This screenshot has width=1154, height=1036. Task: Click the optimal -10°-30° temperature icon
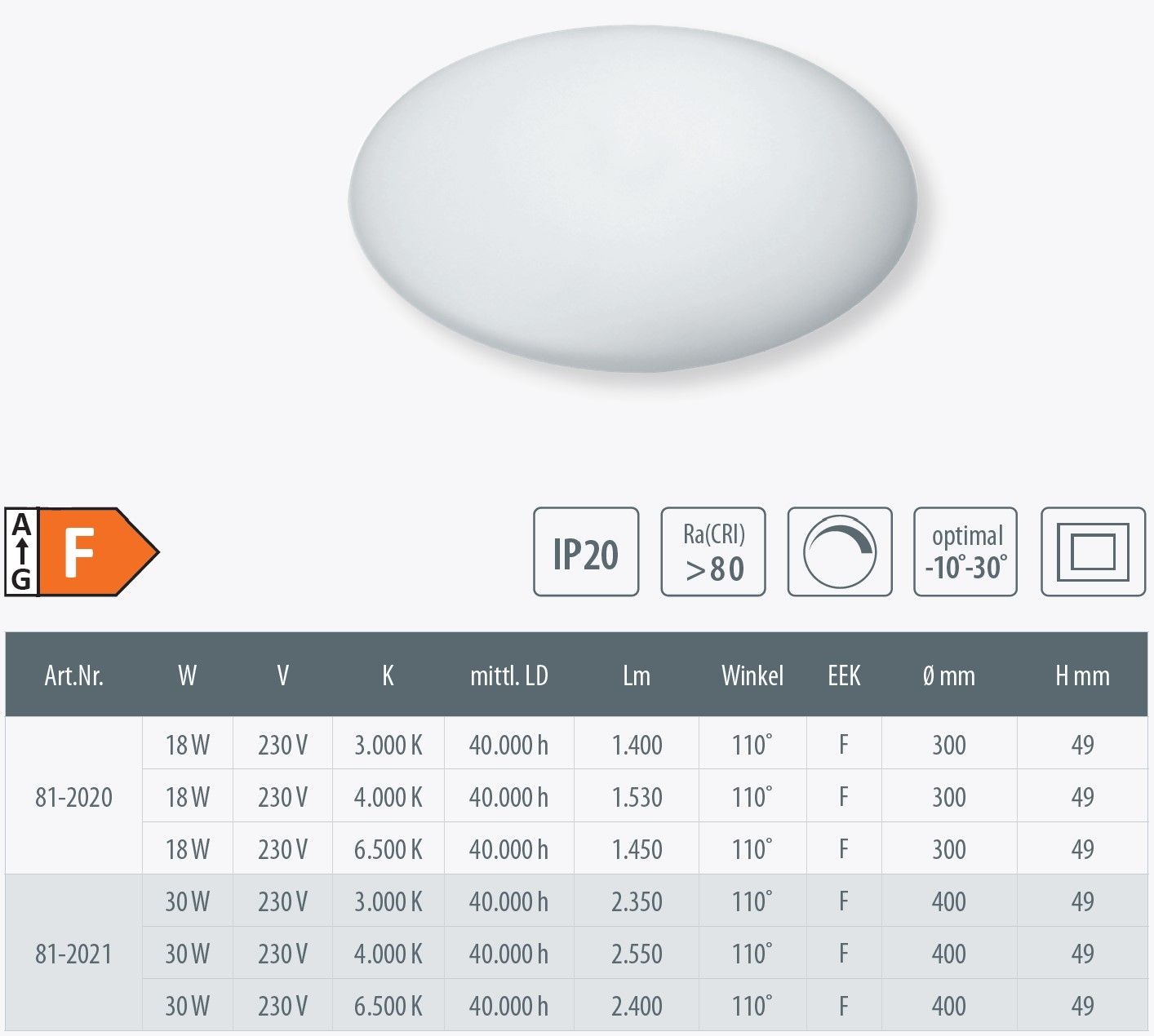[965, 551]
